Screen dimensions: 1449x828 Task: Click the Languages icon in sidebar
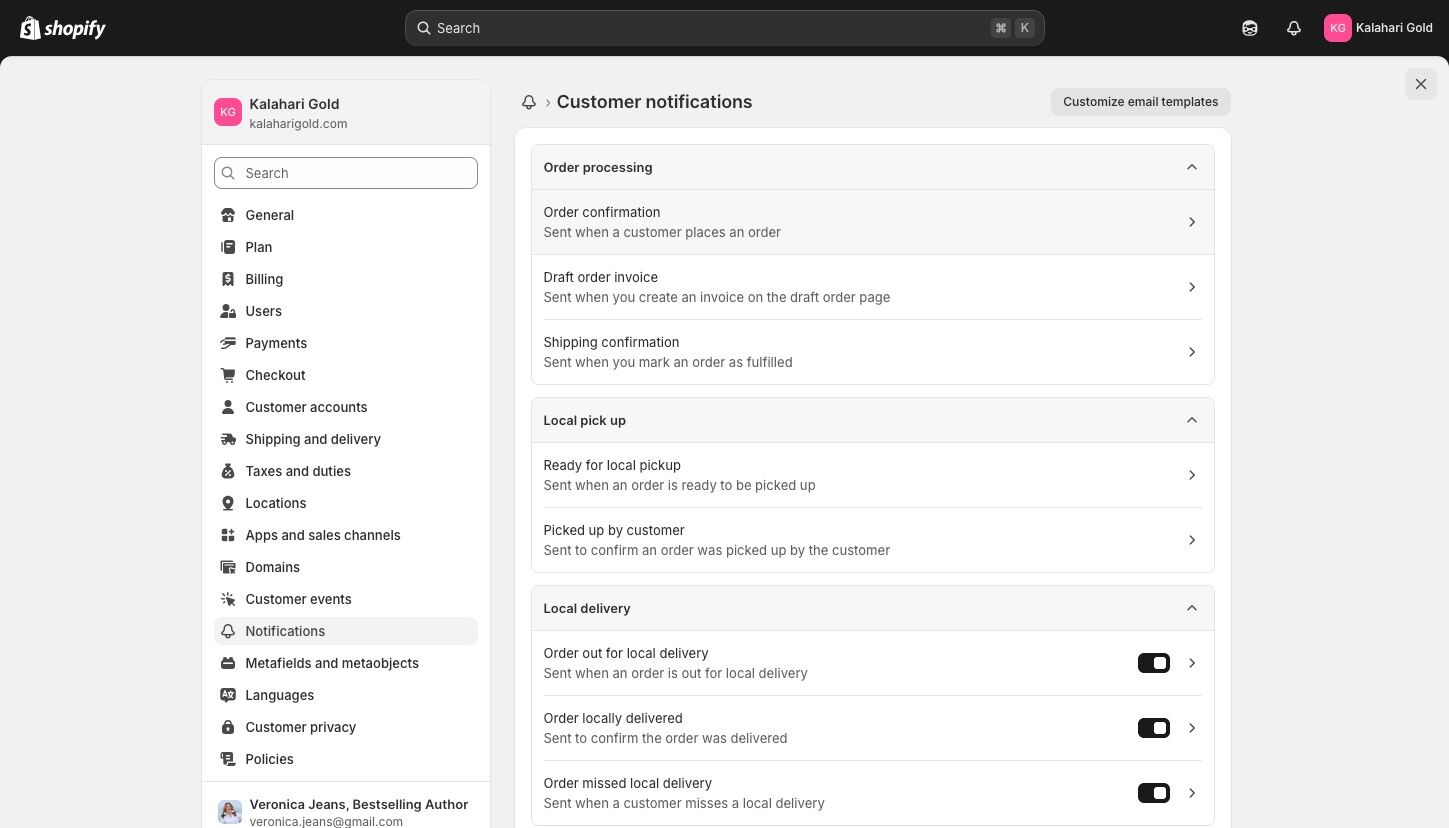(228, 695)
